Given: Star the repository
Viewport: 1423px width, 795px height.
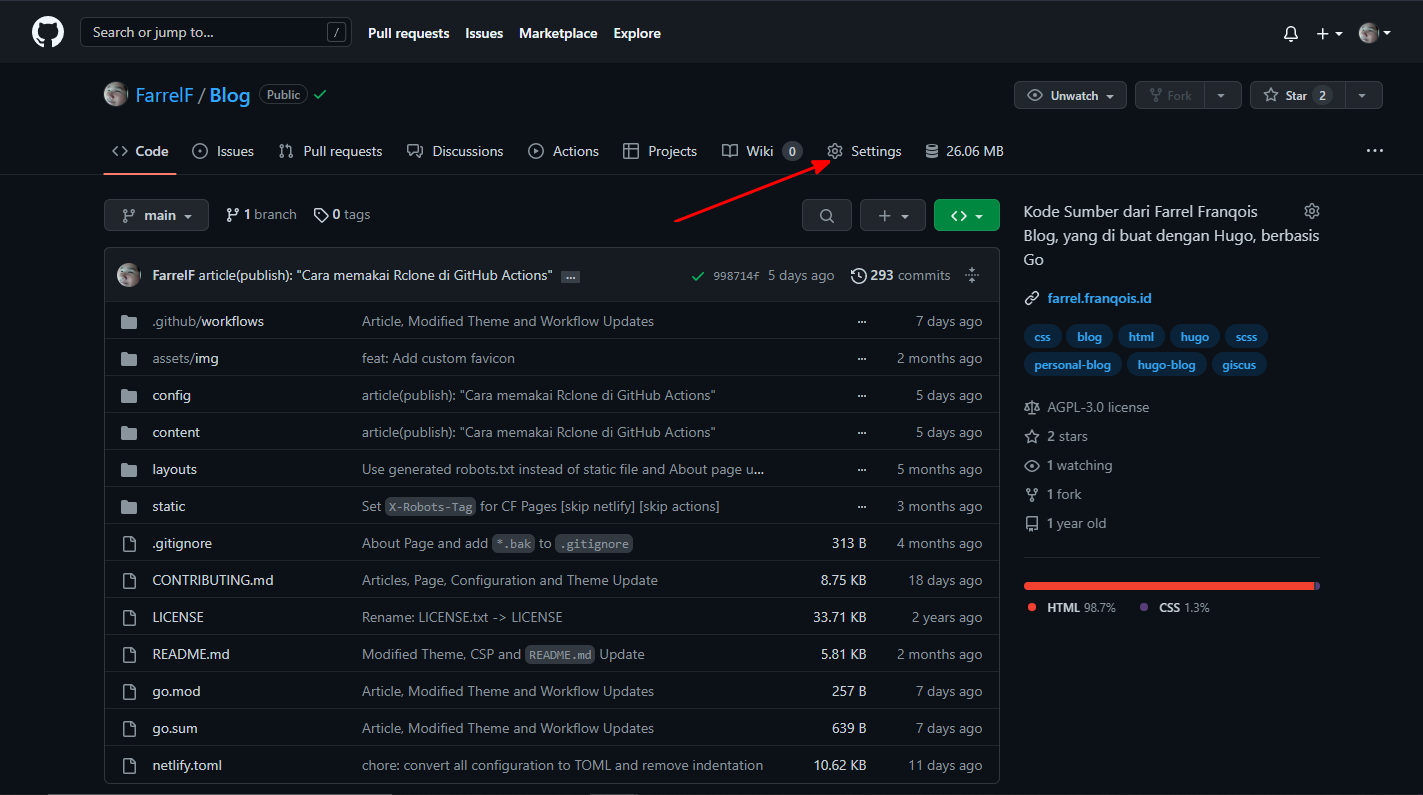Looking at the screenshot, I should [x=1297, y=95].
